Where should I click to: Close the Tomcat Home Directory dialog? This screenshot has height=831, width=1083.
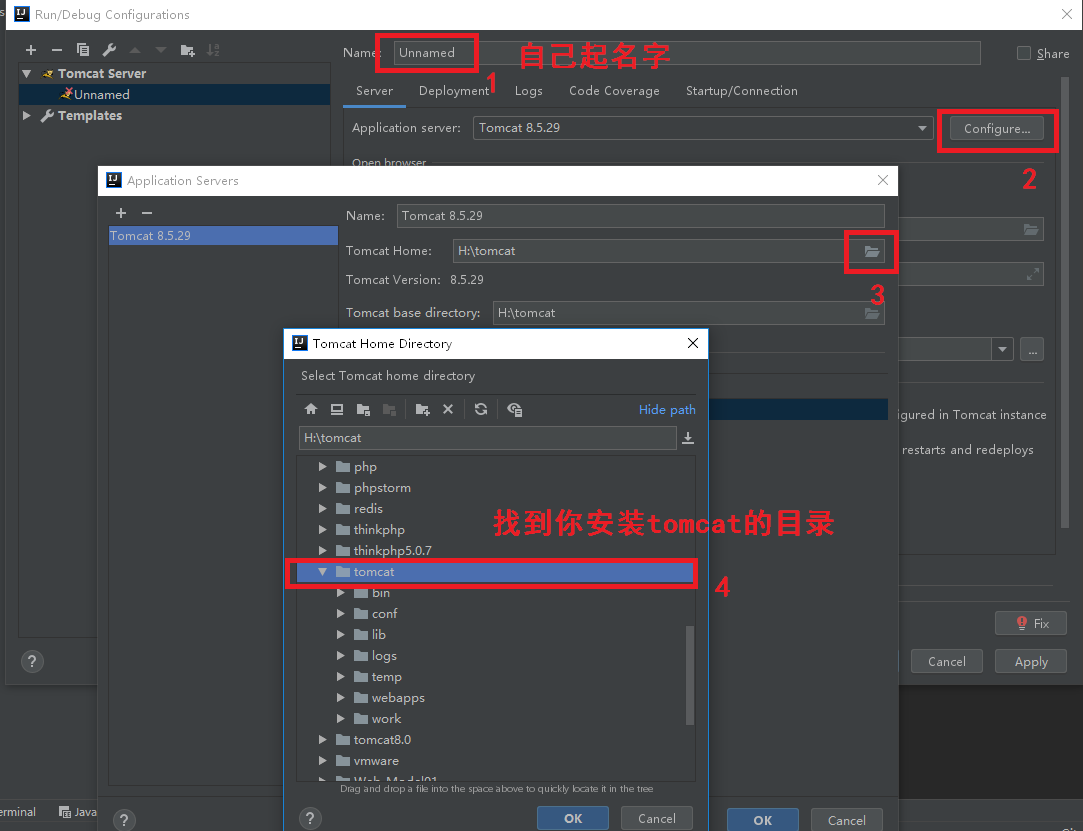[x=693, y=343]
